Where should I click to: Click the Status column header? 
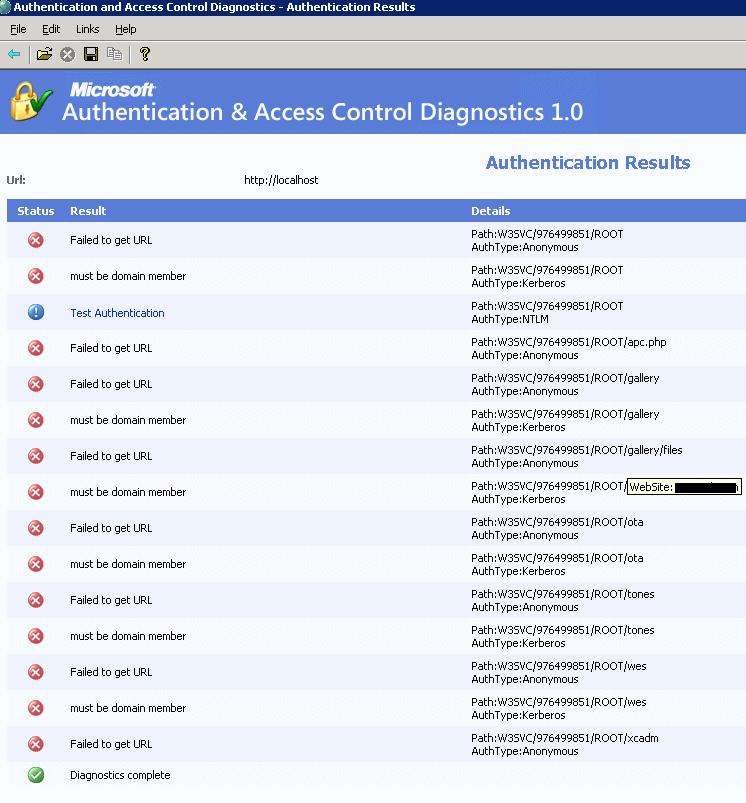pyautogui.click(x=35, y=211)
